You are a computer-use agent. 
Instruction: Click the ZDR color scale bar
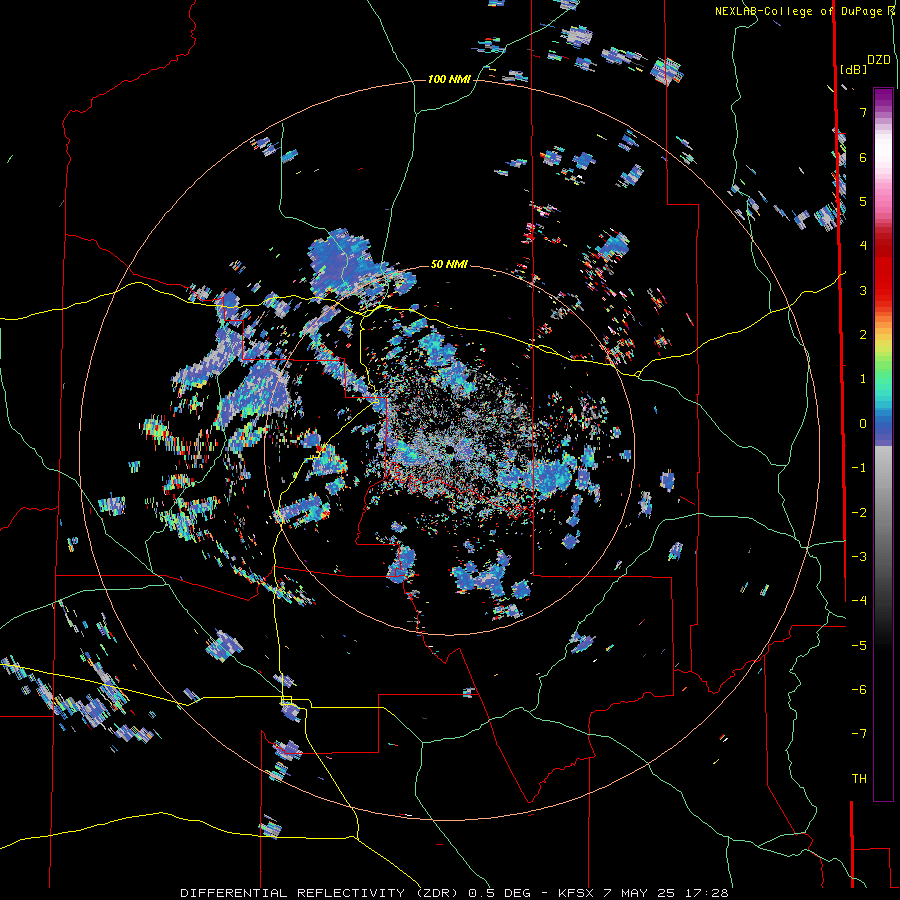[883, 444]
